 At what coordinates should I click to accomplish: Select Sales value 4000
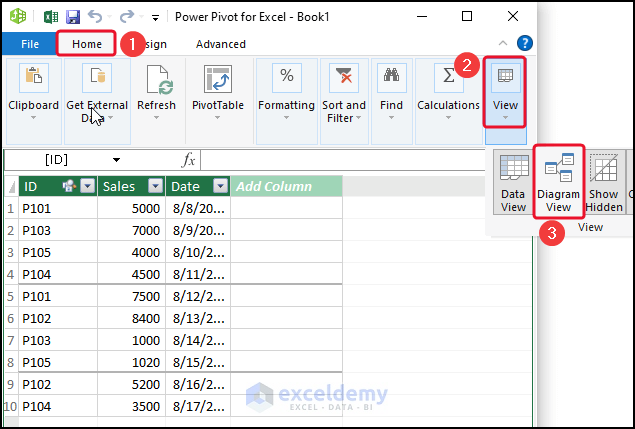132,252
